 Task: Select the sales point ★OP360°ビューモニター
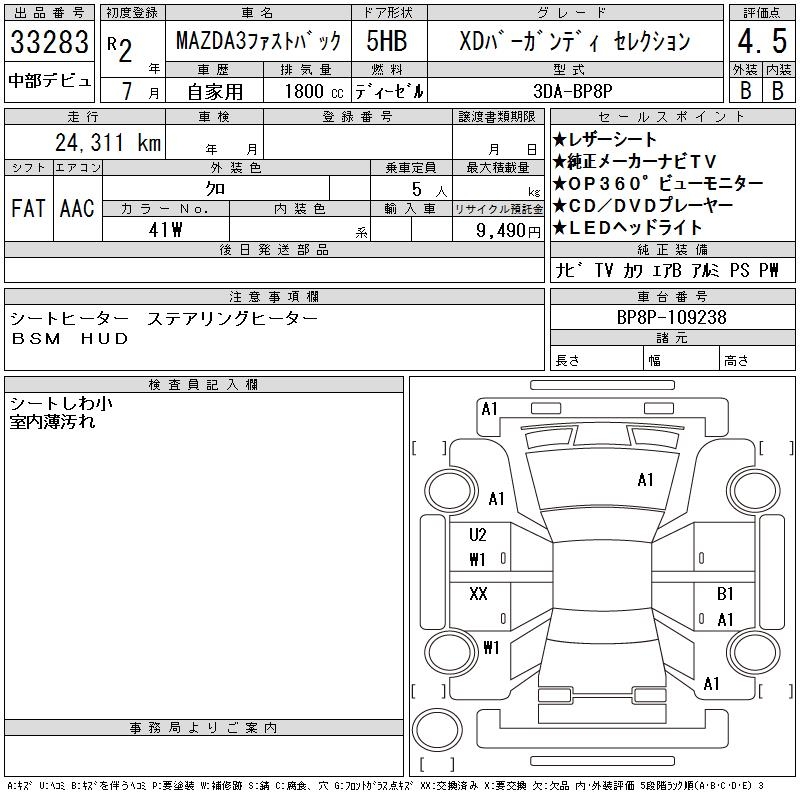coord(658,183)
